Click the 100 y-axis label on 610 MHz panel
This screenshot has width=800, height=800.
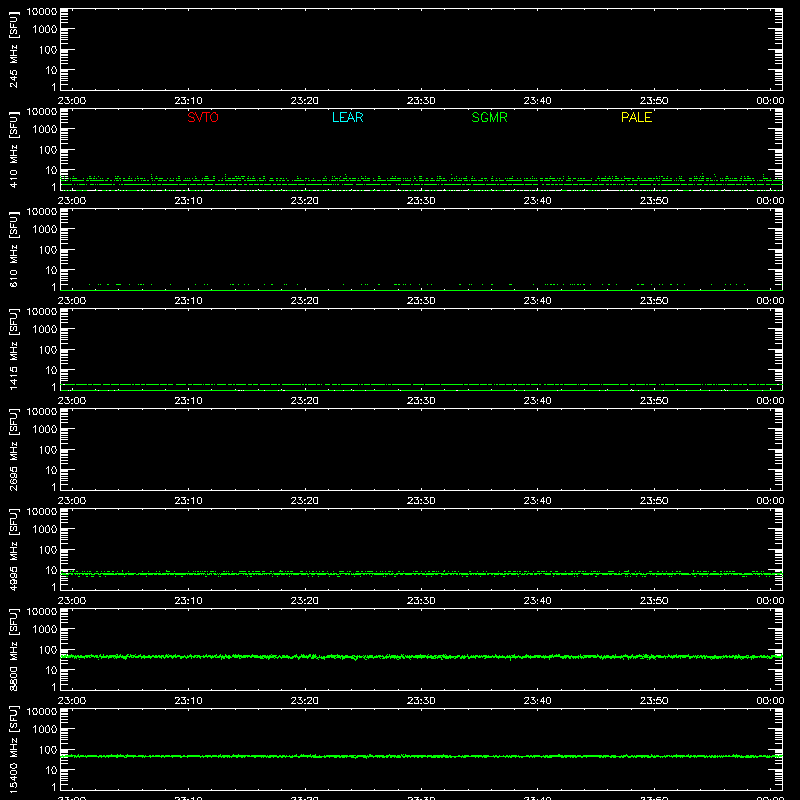click(x=48, y=250)
